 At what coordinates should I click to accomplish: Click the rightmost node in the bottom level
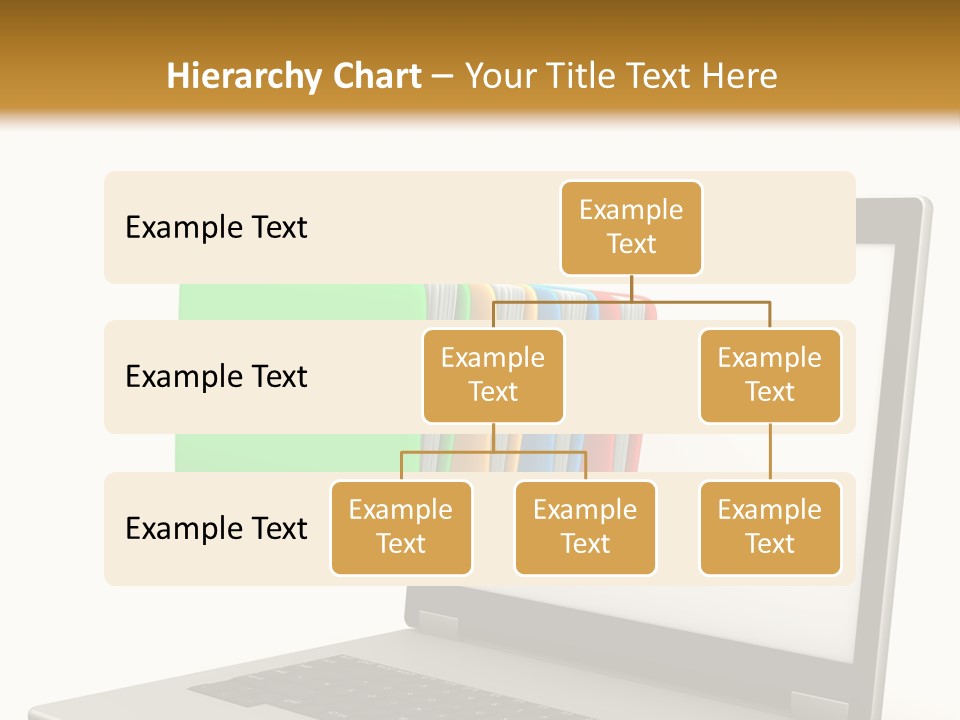(770, 527)
